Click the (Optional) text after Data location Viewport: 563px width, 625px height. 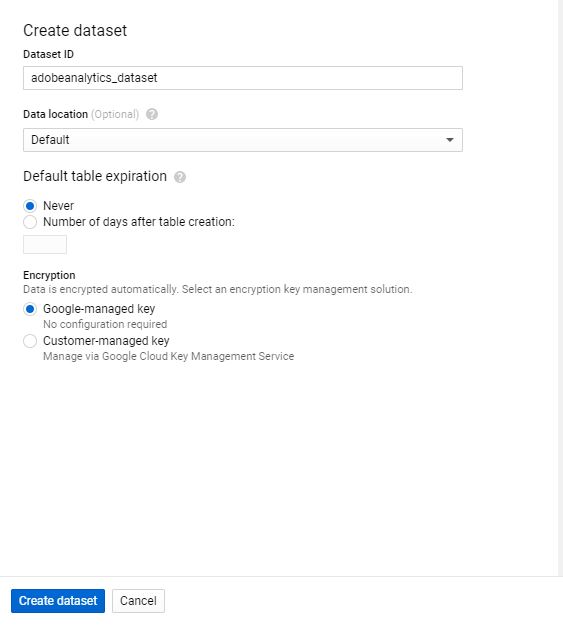click(115, 114)
